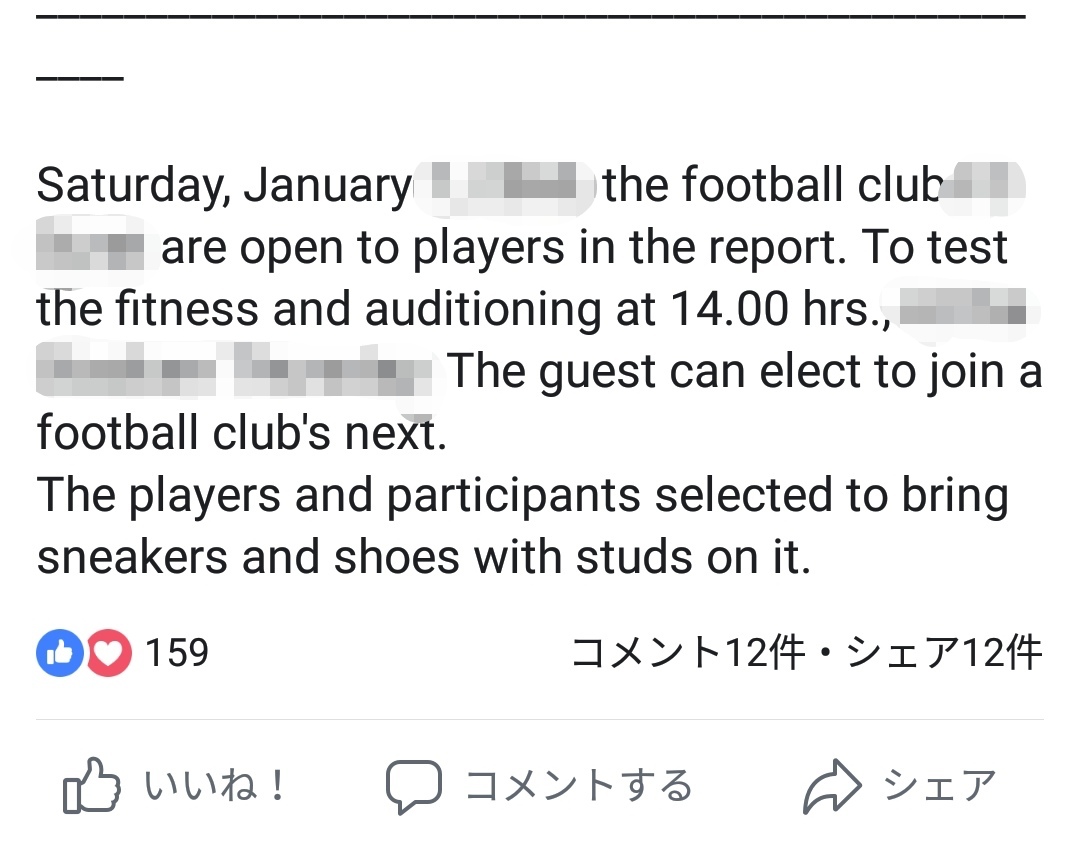This screenshot has width=1080, height=845.
Task: Click the line 'football club's next.'
Action: point(242,433)
